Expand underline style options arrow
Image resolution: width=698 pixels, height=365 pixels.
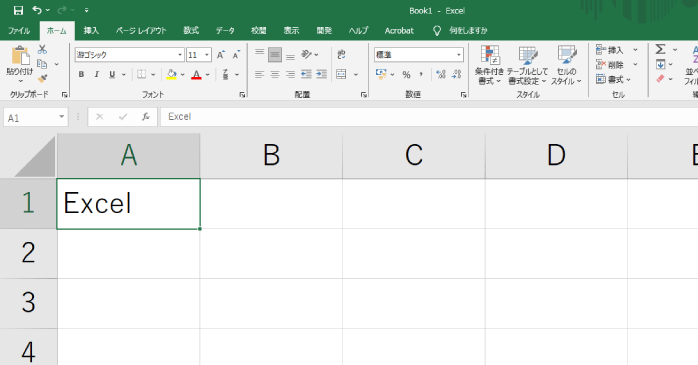124,75
